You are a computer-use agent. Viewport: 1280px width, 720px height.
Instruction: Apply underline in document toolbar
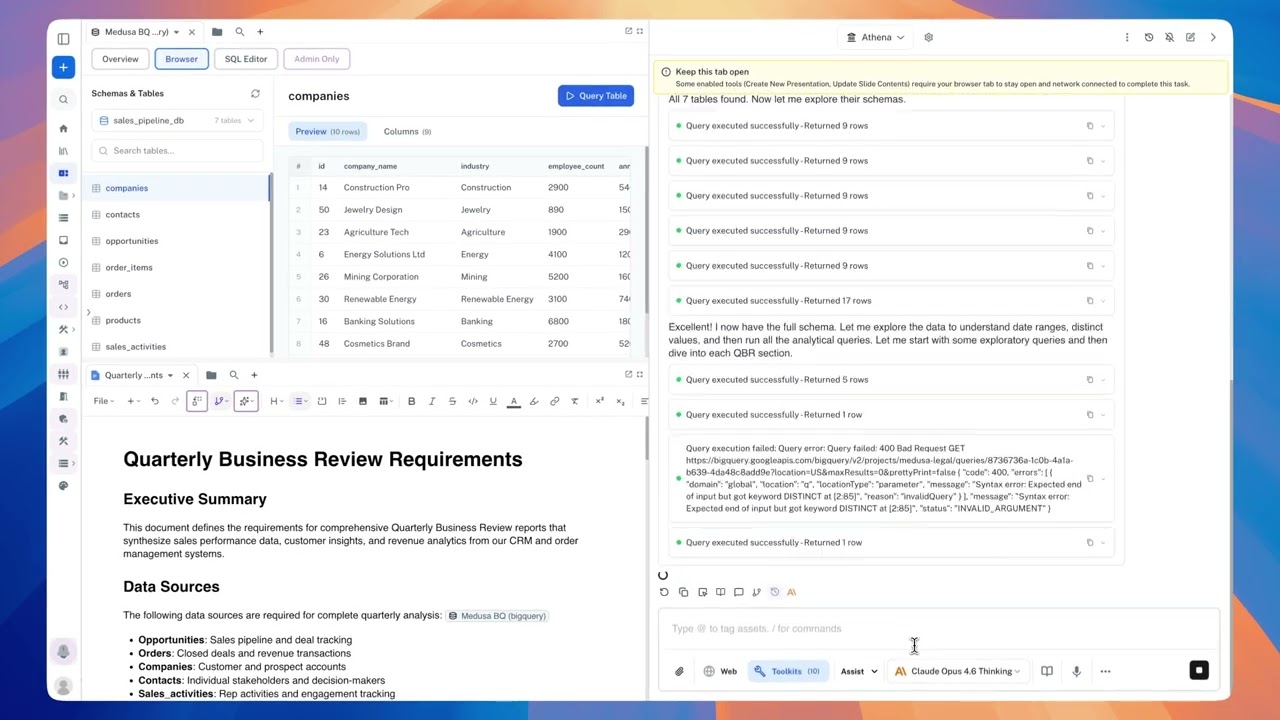[493, 401]
